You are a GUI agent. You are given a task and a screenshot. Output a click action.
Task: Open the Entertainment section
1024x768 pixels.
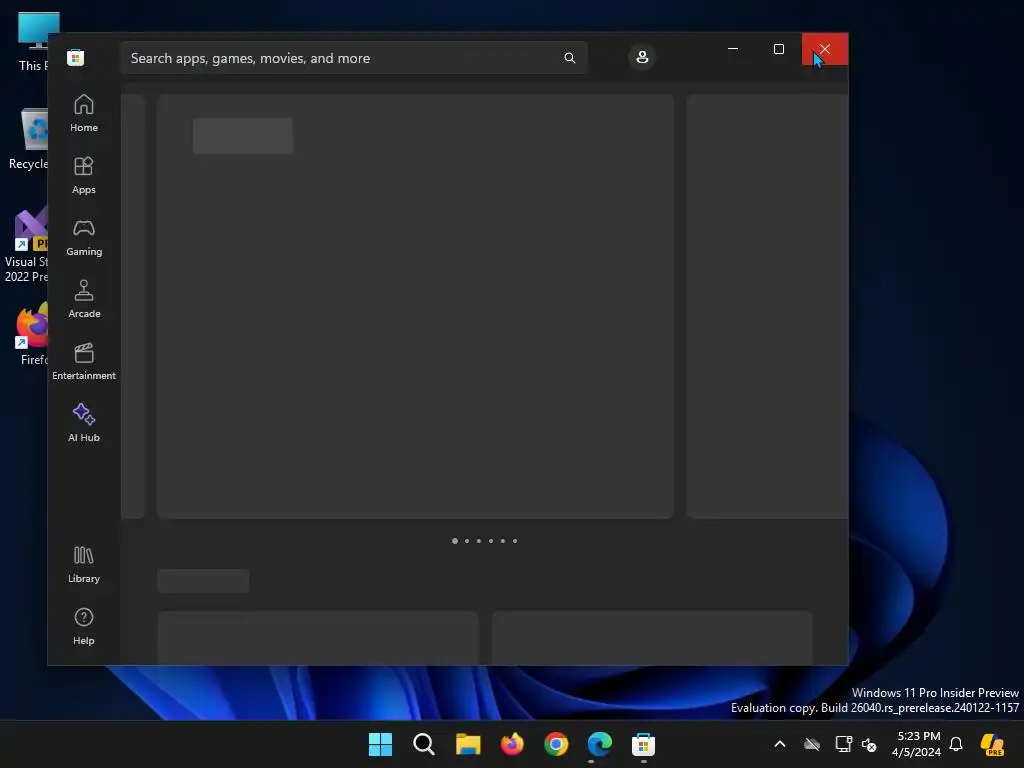(x=84, y=361)
